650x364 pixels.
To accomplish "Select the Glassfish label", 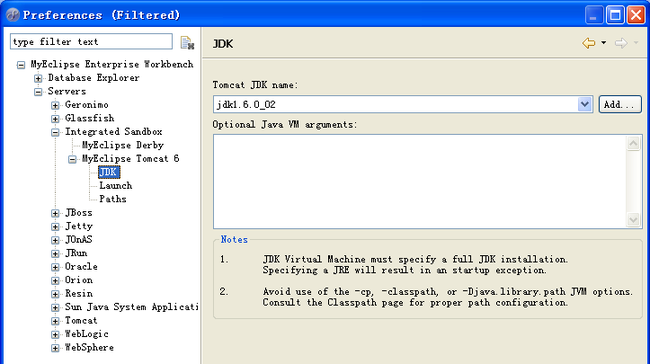I will coord(89,118).
